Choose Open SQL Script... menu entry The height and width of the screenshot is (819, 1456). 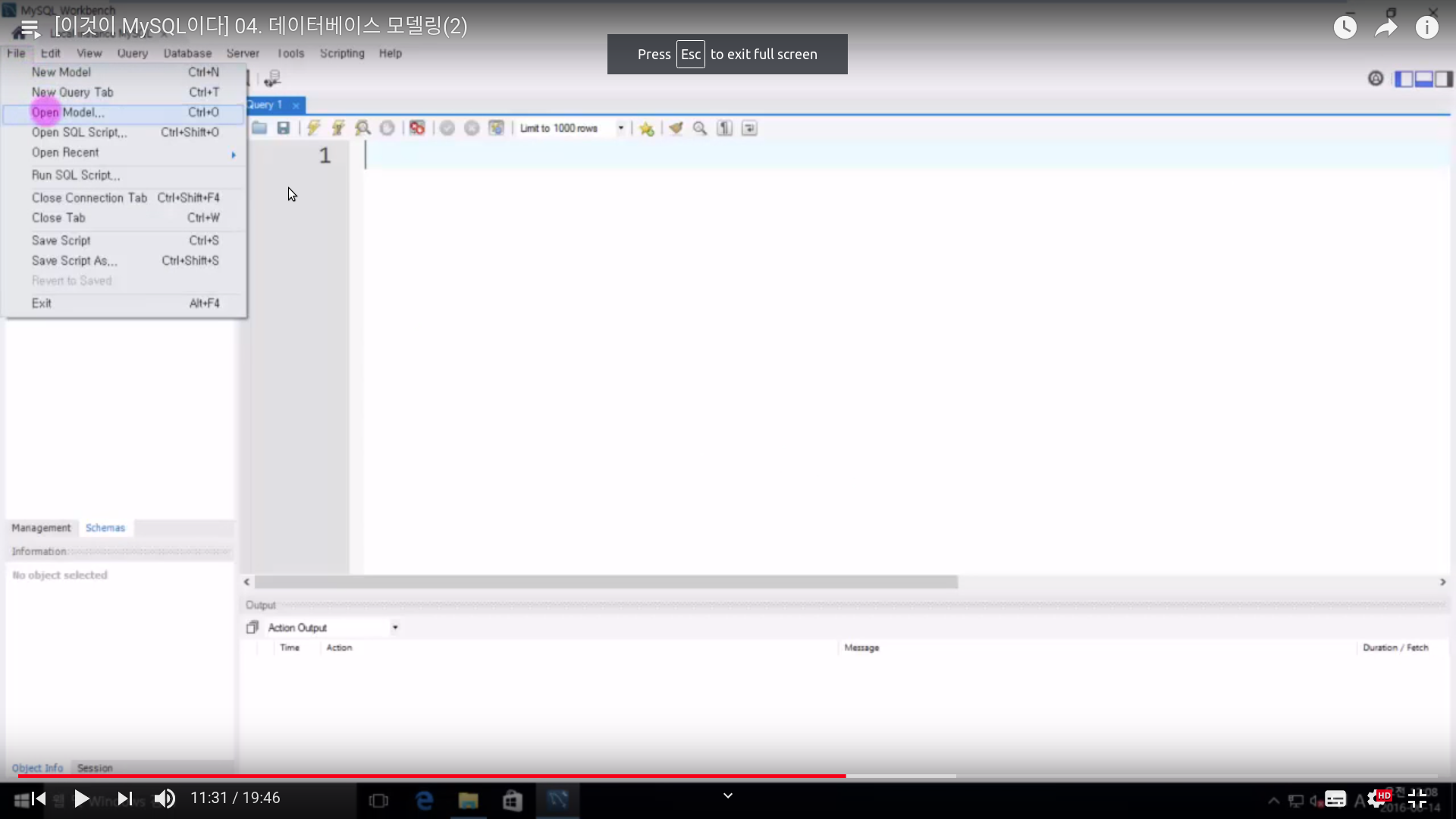(x=124, y=132)
